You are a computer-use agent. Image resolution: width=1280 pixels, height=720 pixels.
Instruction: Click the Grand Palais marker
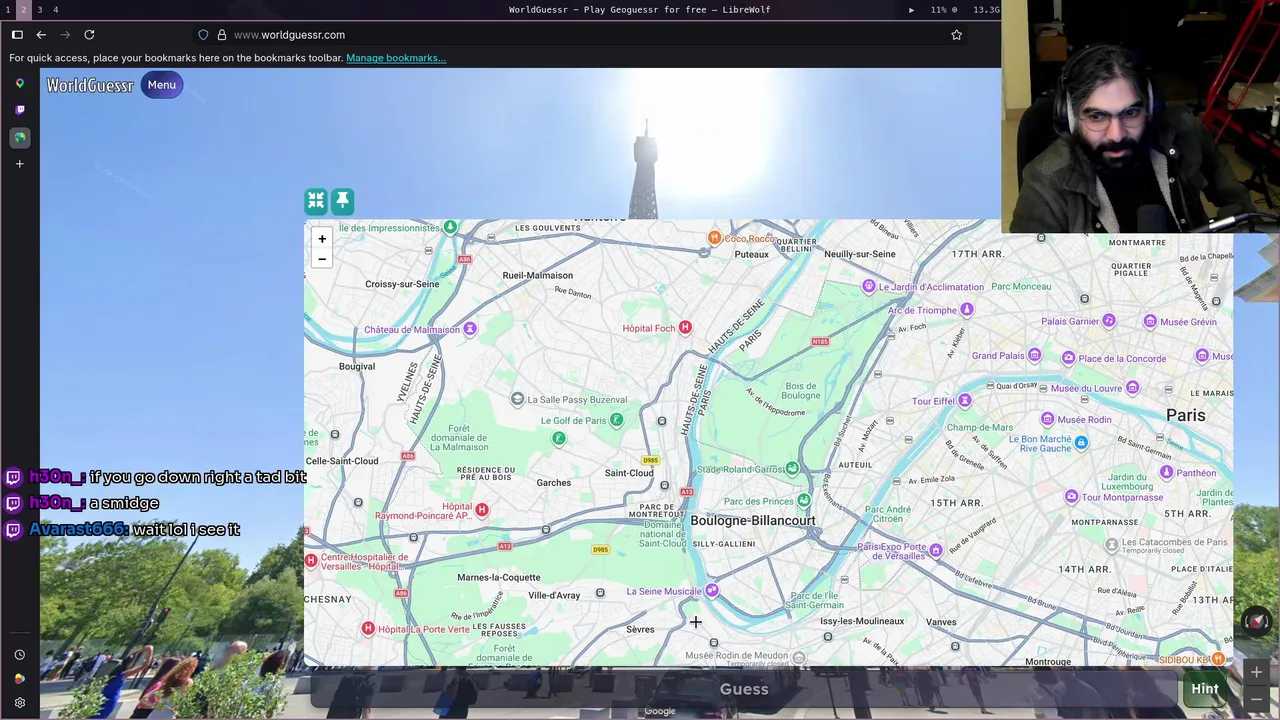tap(1035, 355)
